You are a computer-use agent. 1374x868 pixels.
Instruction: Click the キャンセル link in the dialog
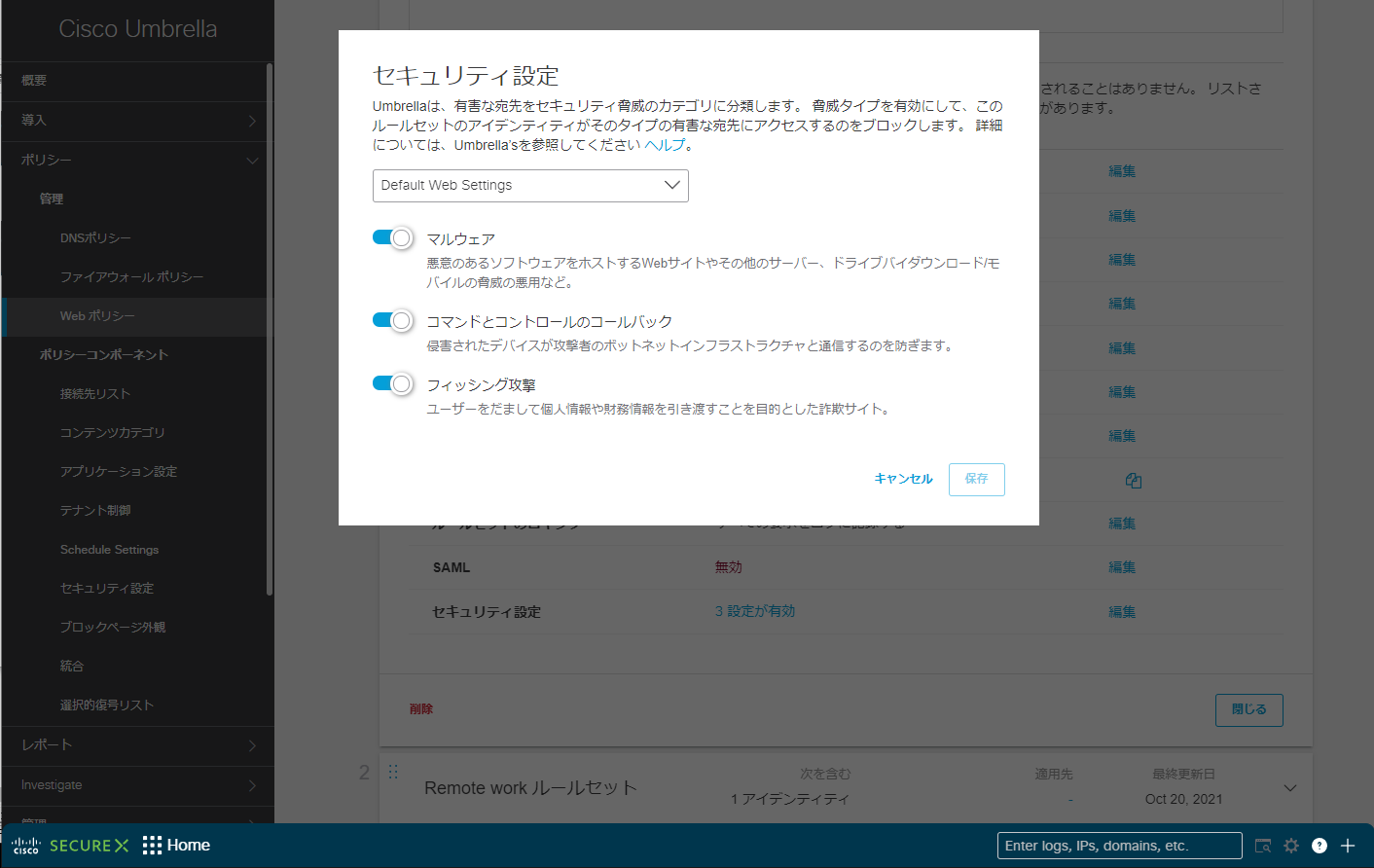tap(903, 479)
